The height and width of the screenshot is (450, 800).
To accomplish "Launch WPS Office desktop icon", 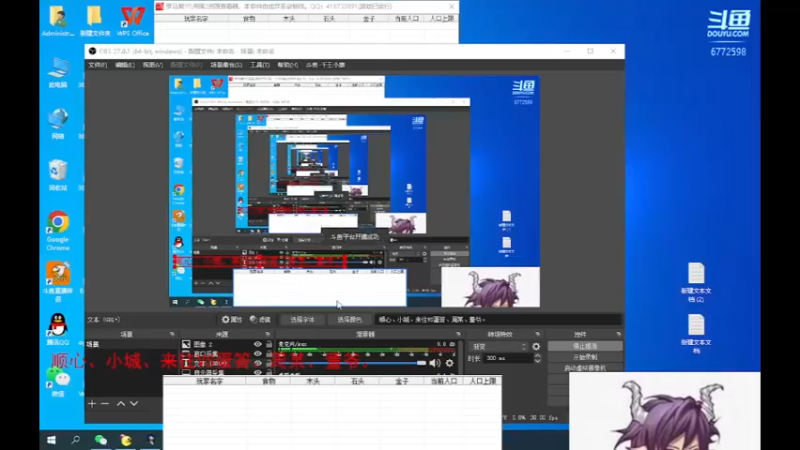I will (133, 21).
